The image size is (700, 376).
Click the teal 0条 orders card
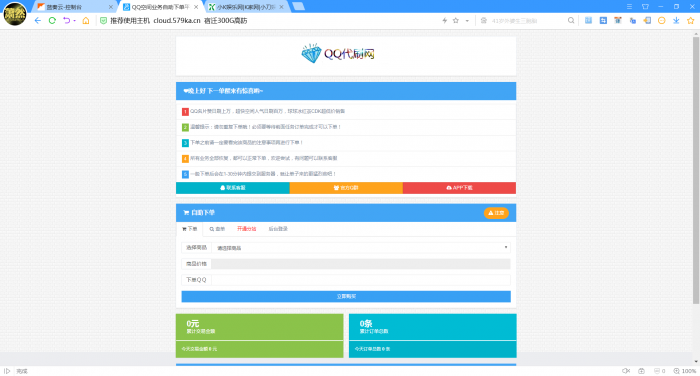click(x=433, y=336)
